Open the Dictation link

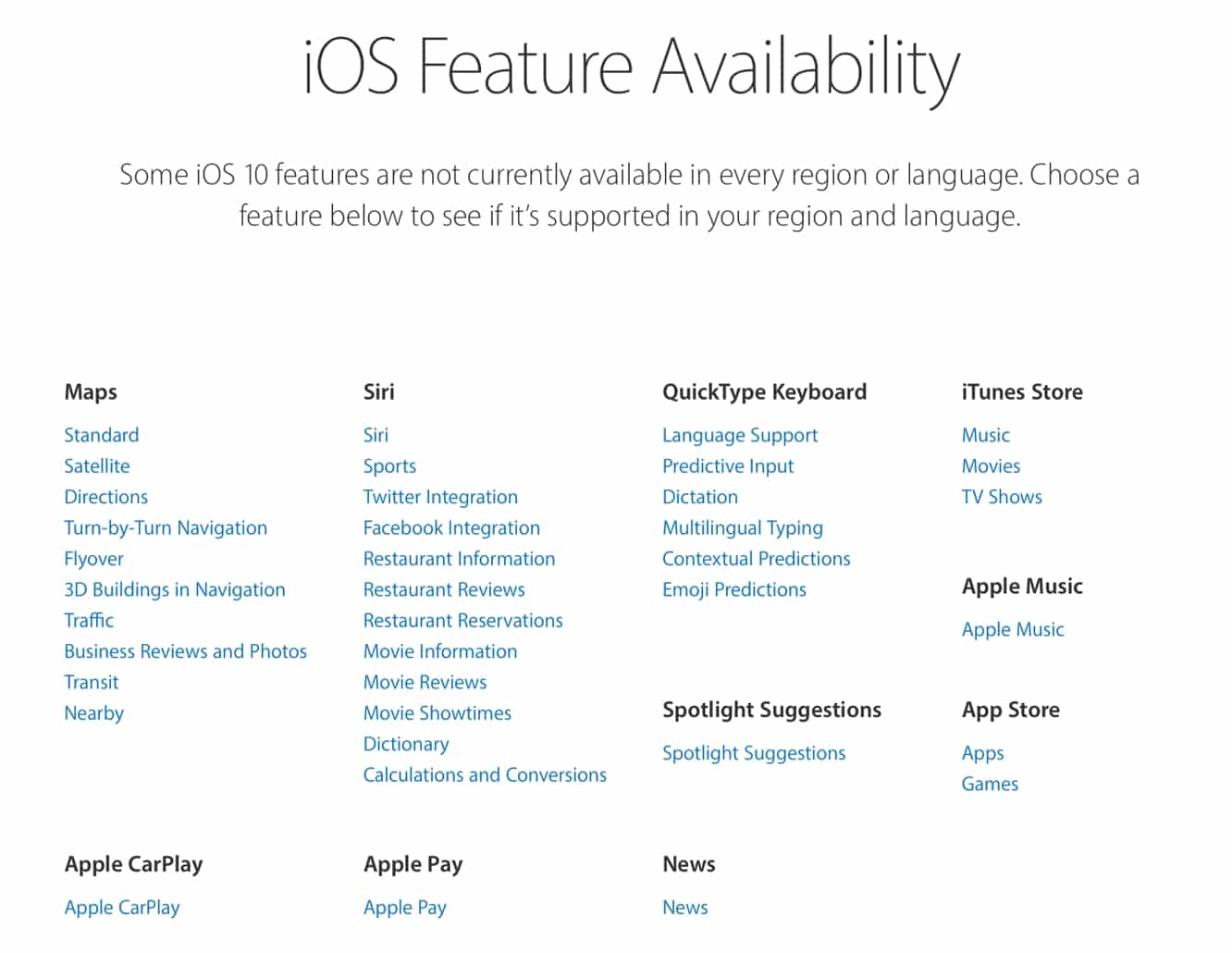700,497
